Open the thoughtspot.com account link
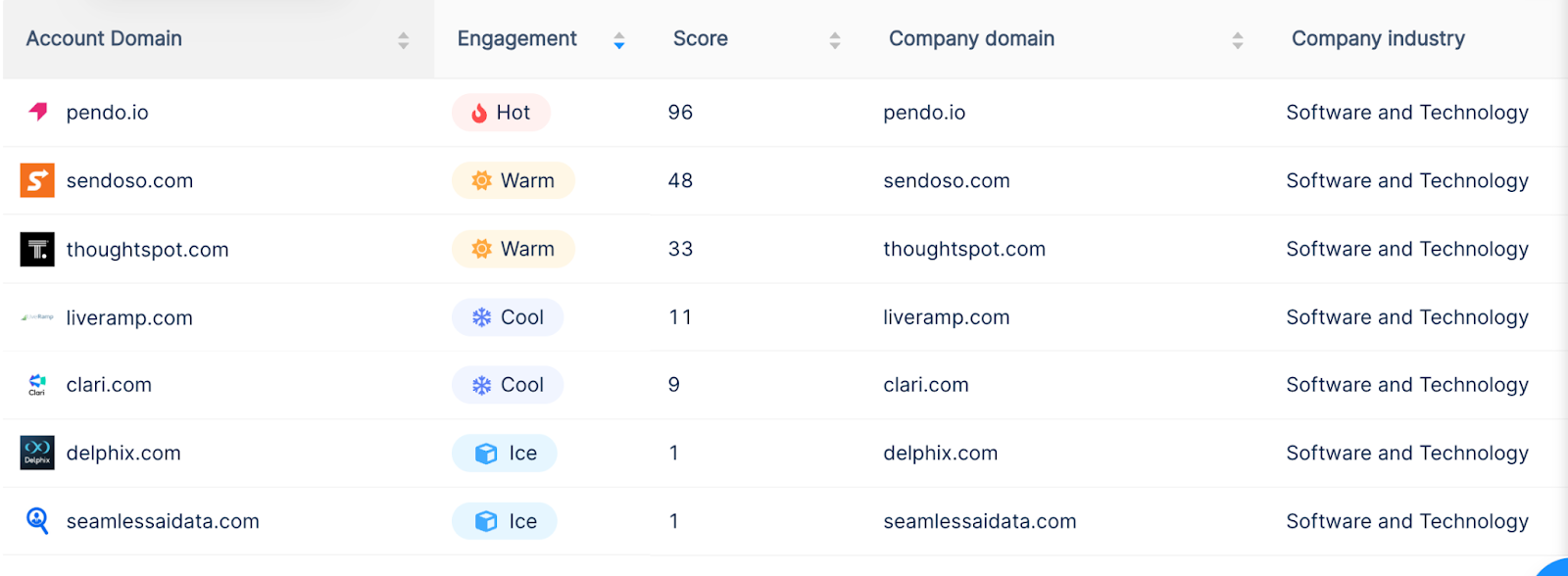Screen dimensions: 1568x576 tap(147, 250)
